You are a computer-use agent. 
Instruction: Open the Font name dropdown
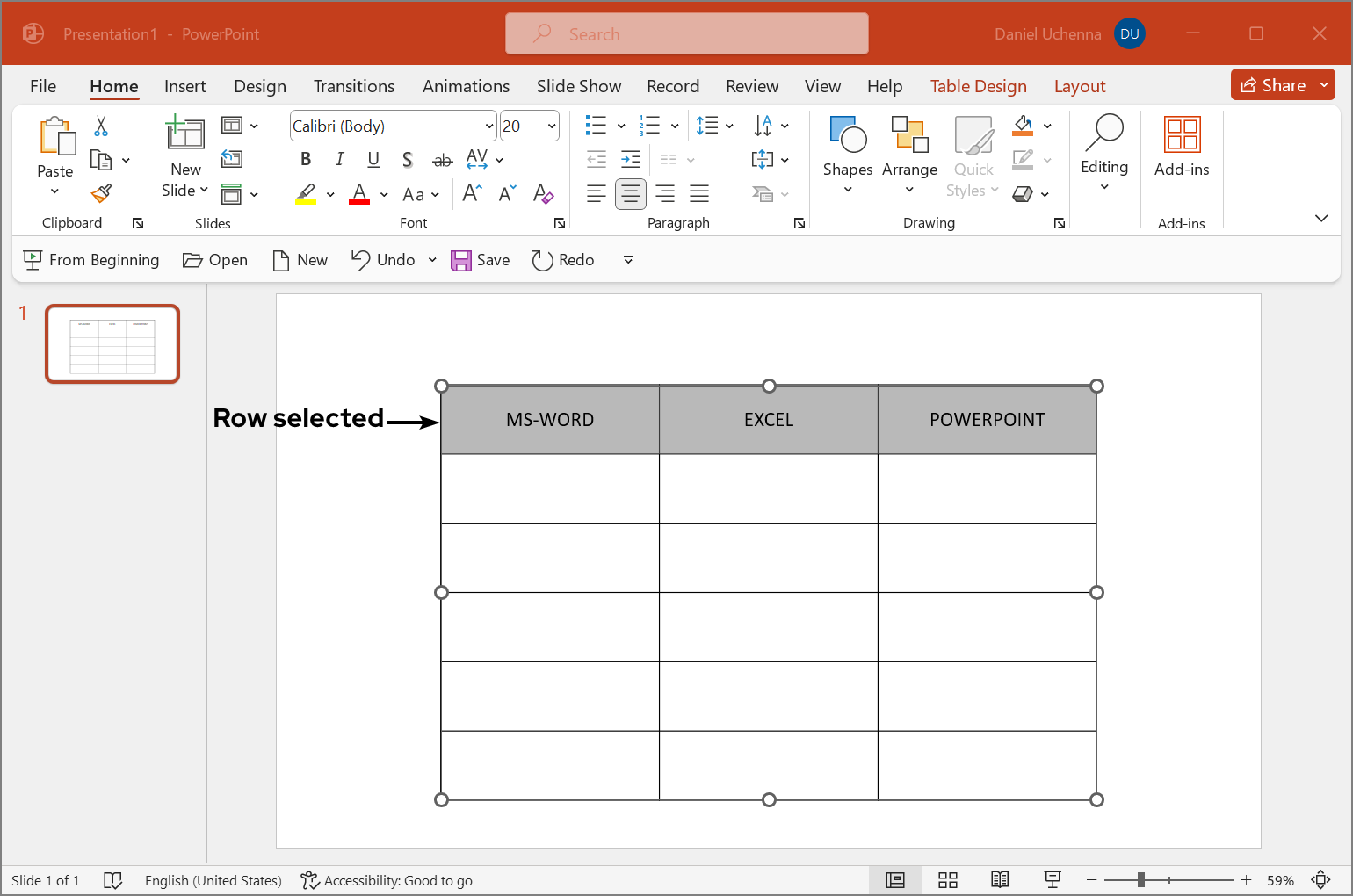click(x=490, y=126)
